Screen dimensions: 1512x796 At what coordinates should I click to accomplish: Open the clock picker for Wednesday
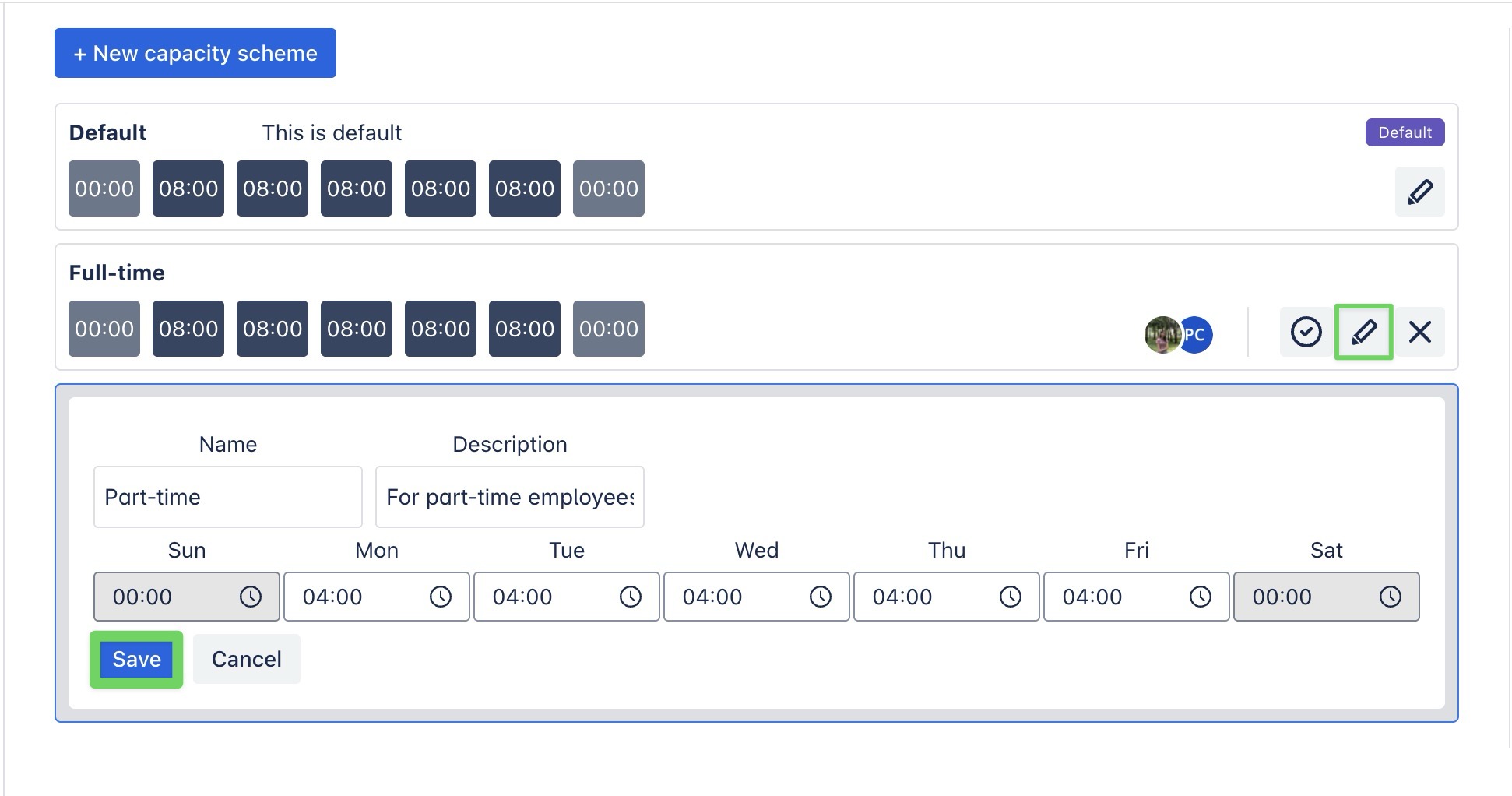(x=820, y=597)
